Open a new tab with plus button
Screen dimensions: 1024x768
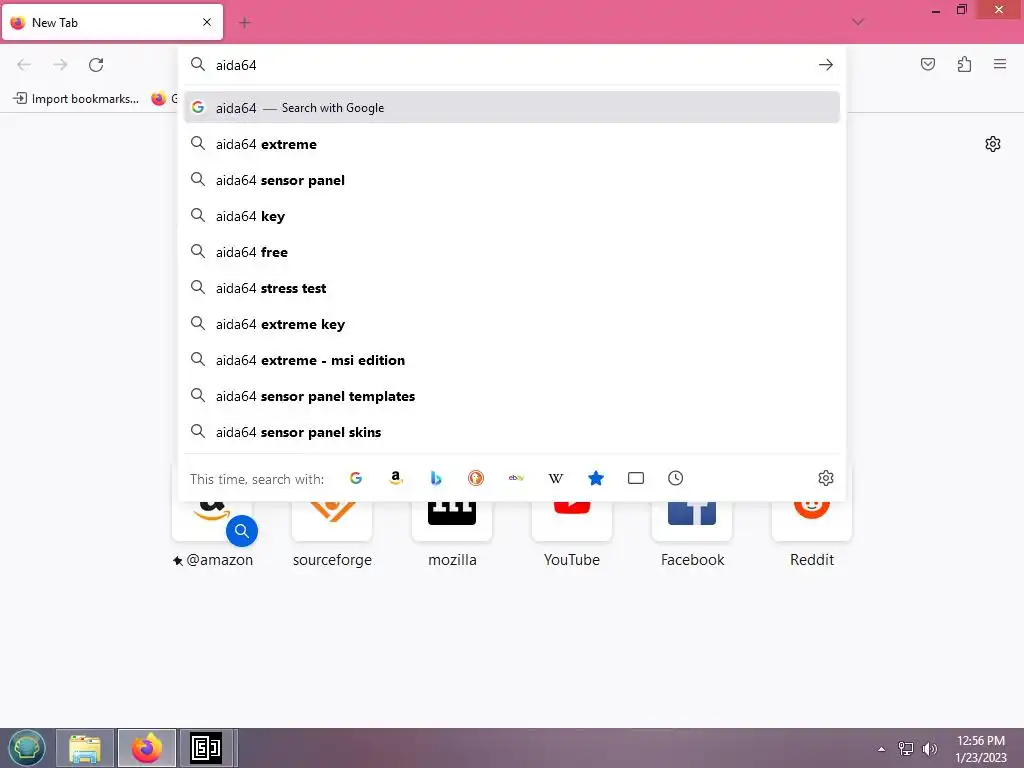pos(245,23)
